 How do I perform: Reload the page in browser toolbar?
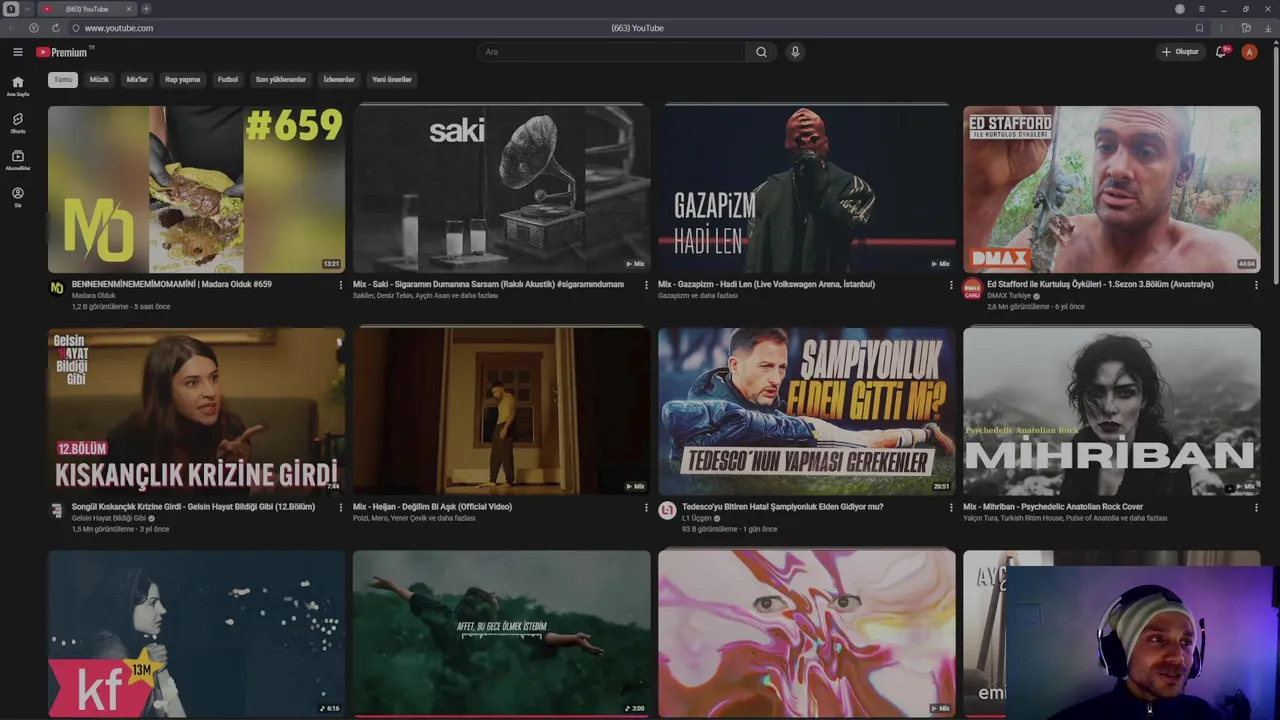point(55,28)
